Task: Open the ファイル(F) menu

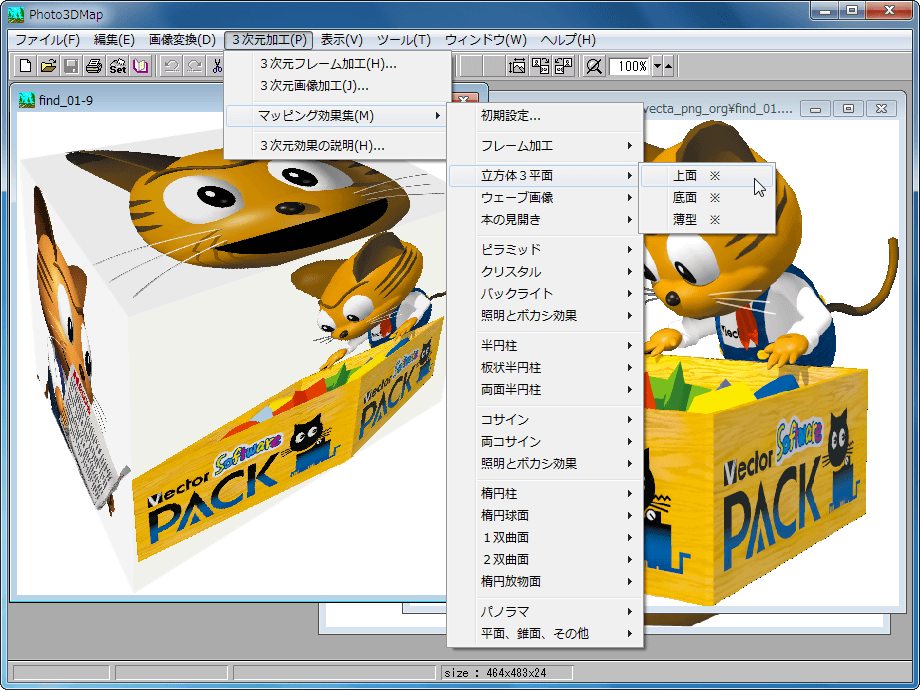Action: 47,40
